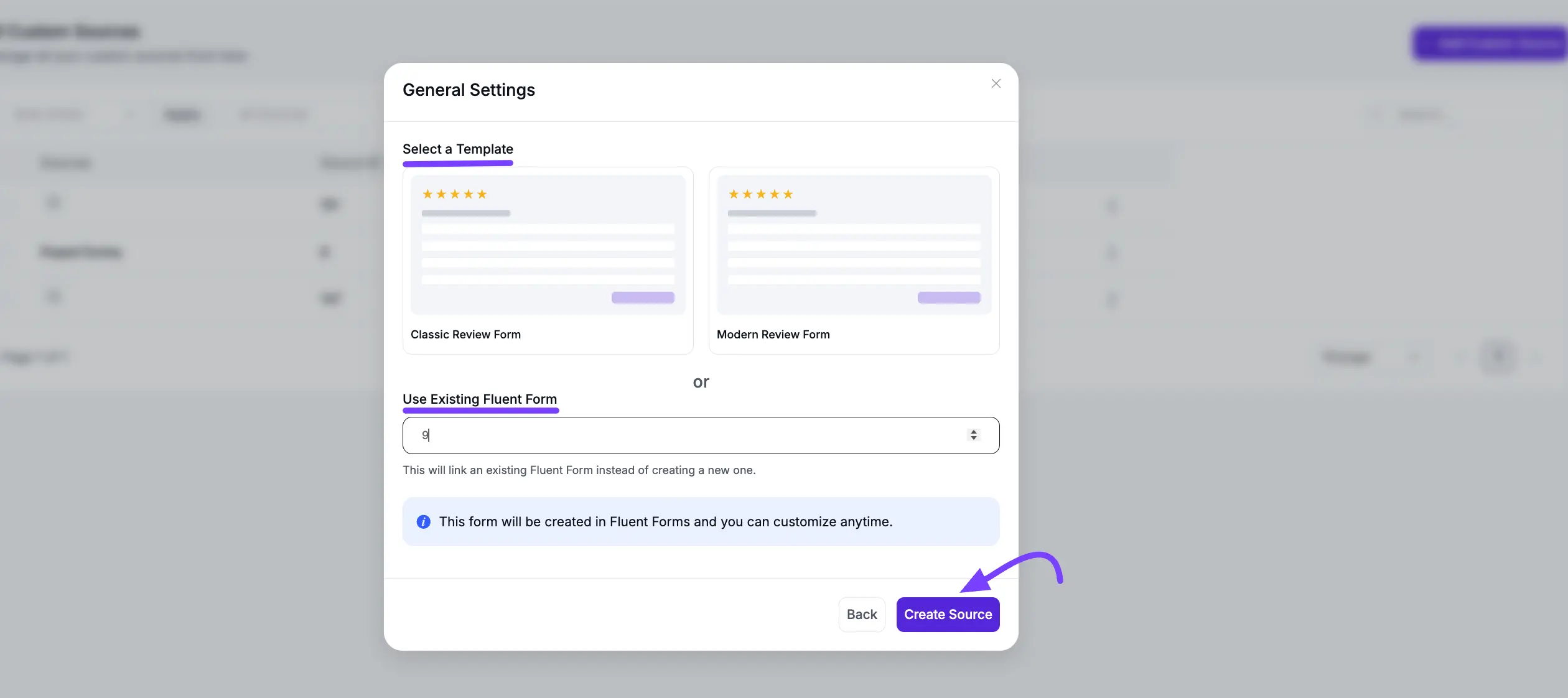1568x698 pixels.
Task: Click the fifth star in Modern Review preview
Action: click(x=787, y=193)
